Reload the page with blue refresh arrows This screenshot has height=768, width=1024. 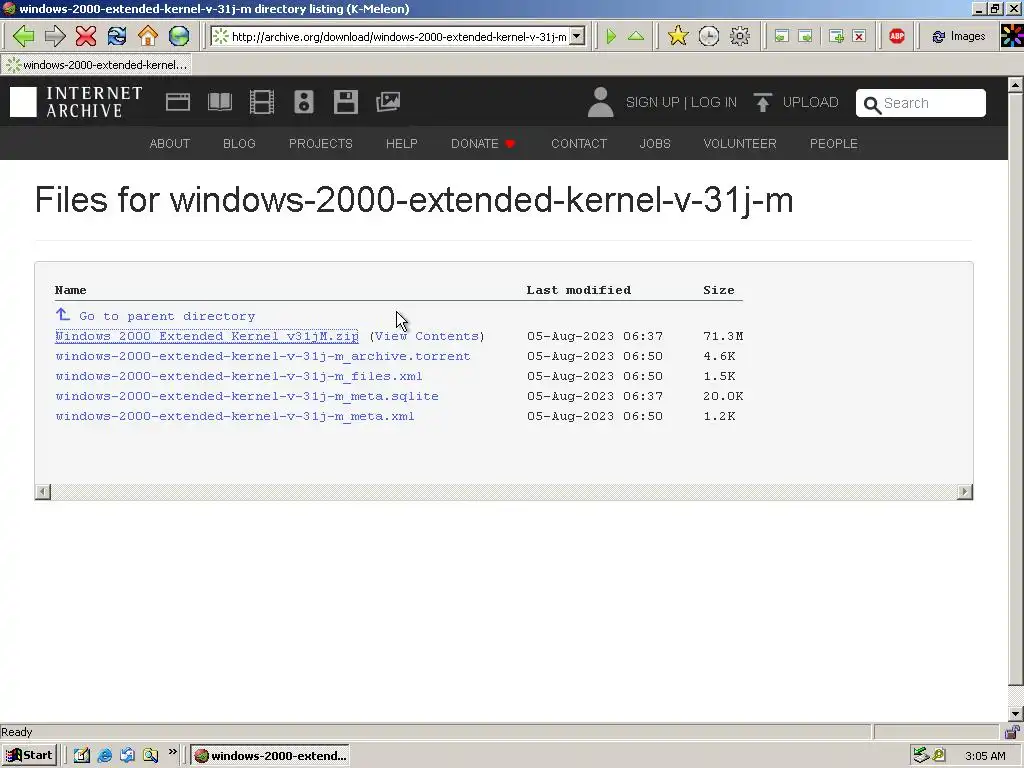pyautogui.click(x=117, y=36)
